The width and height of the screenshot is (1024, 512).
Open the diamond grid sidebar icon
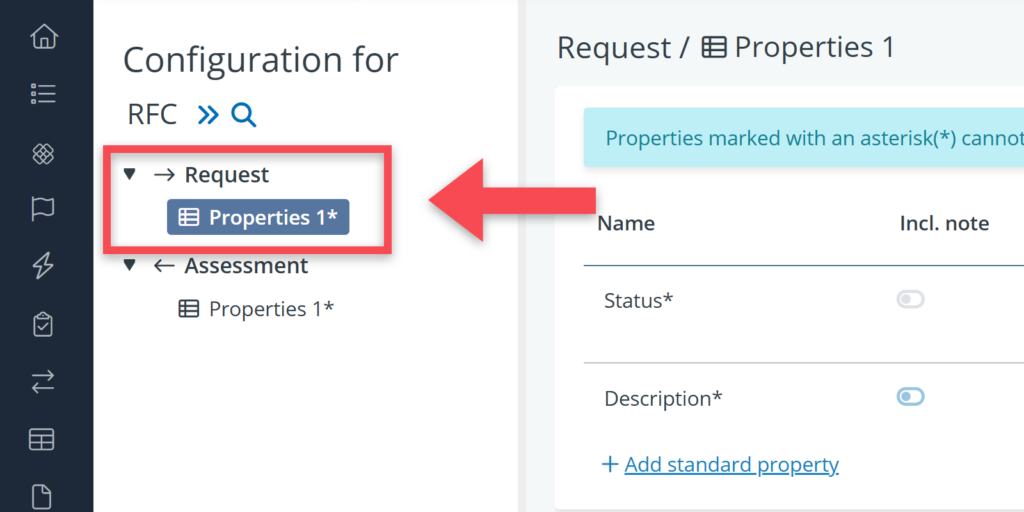(x=43, y=153)
